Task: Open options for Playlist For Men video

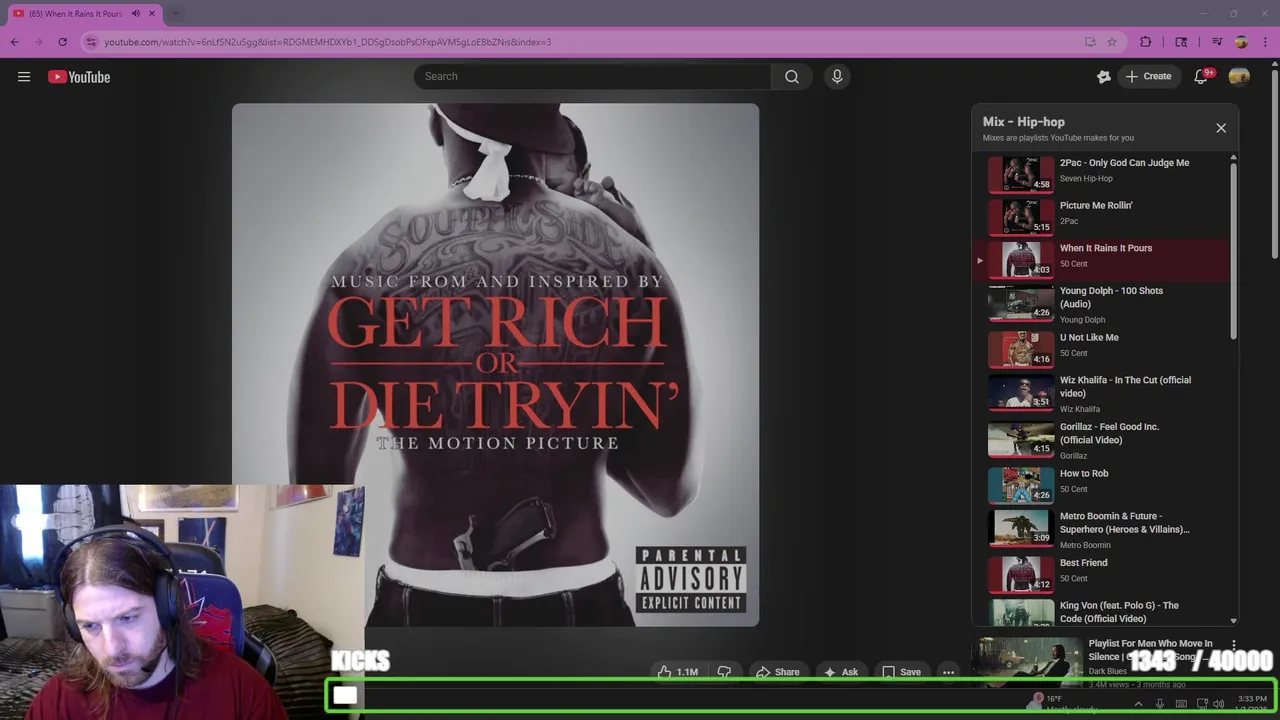Action: (x=1234, y=645)
